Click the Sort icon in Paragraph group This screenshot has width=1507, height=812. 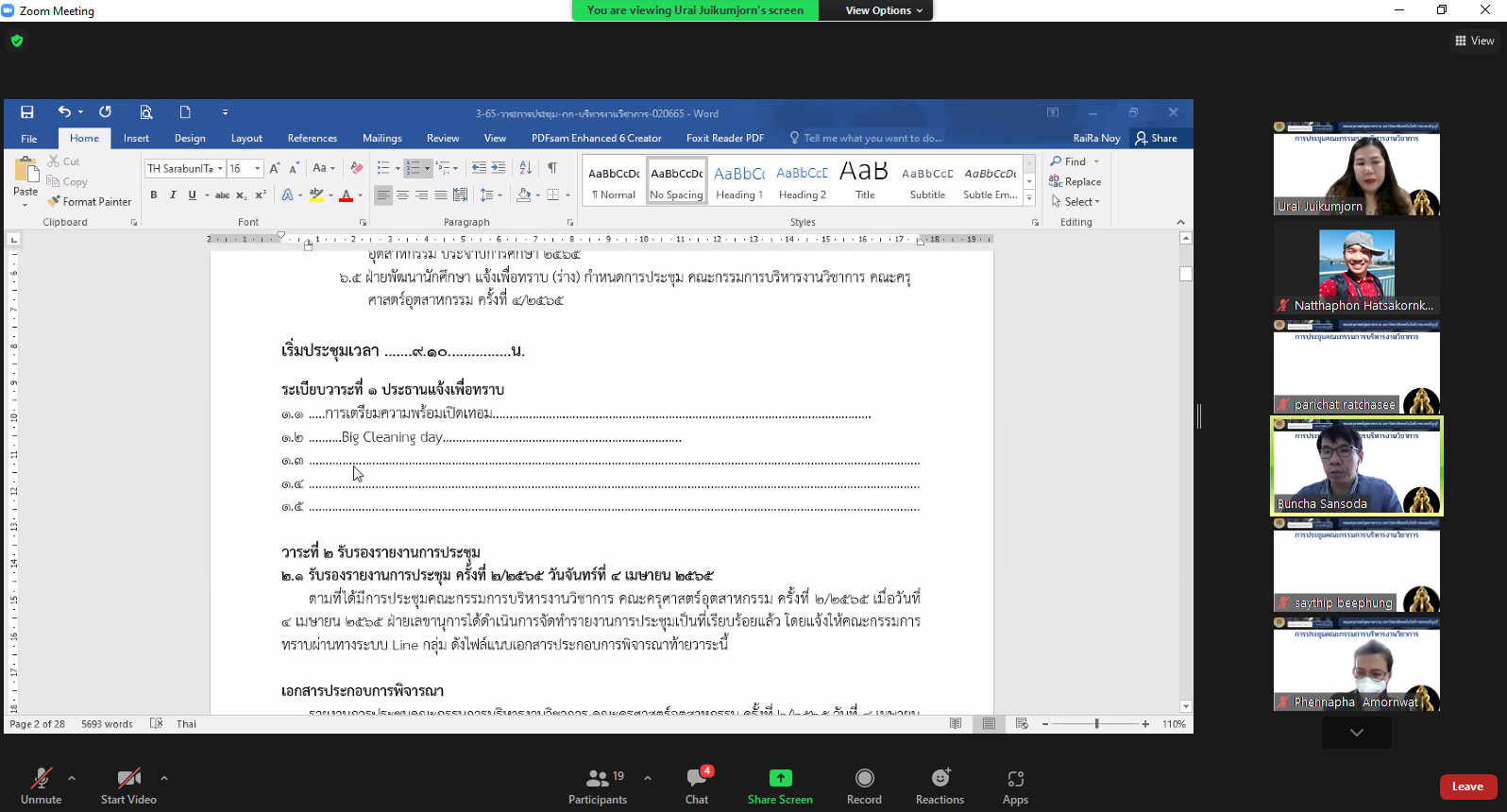click(526, 168)
